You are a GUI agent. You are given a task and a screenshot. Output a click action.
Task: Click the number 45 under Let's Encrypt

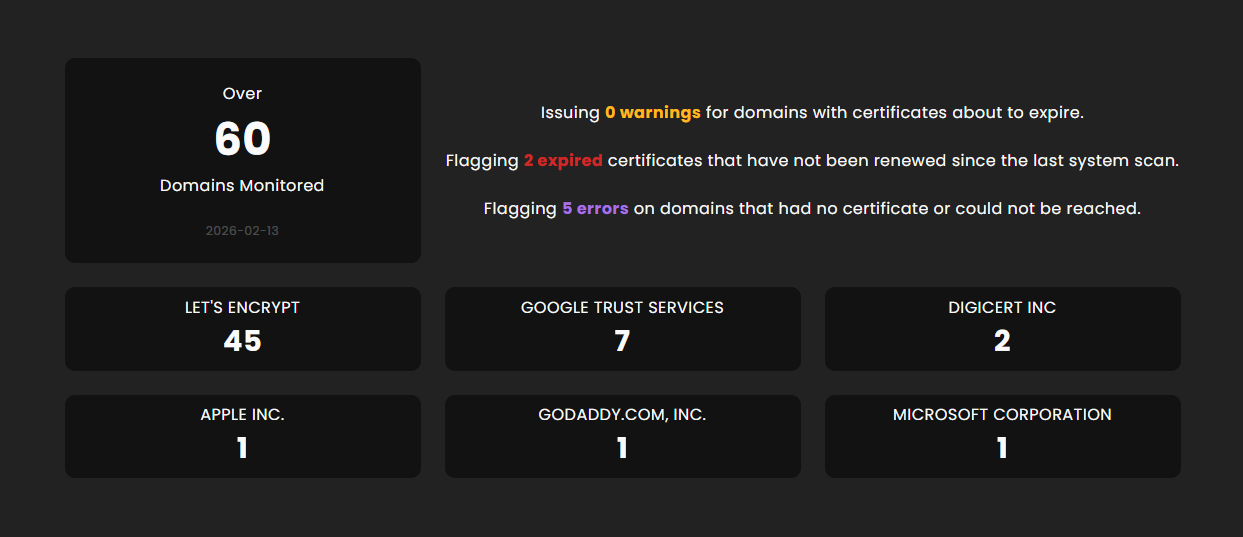242,341
